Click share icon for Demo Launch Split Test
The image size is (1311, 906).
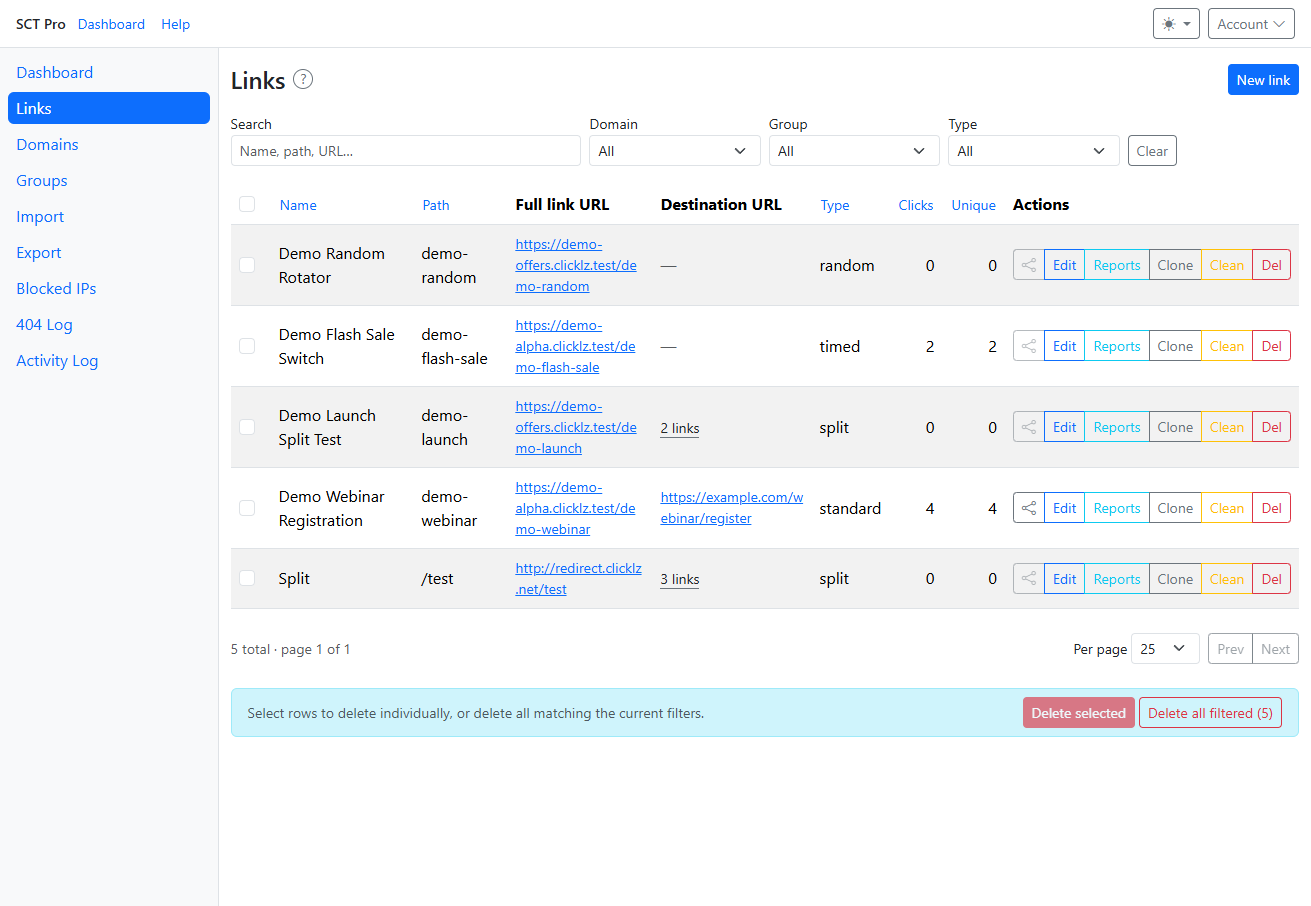1029,427
